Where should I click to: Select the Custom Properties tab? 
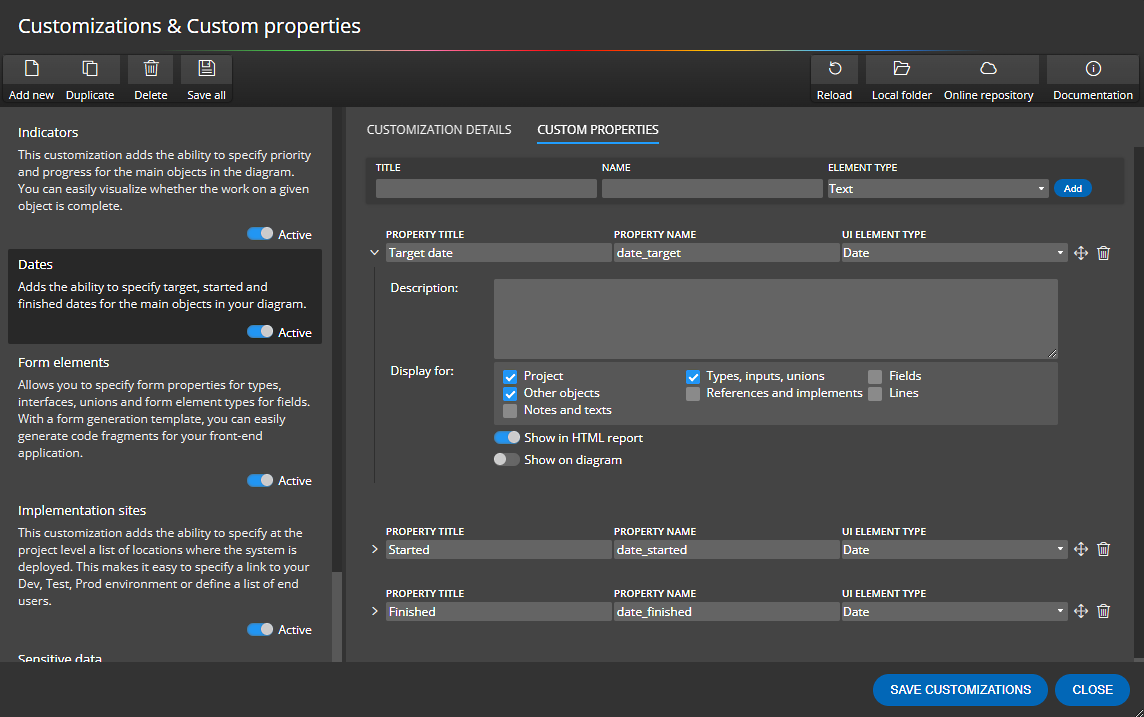(597, 129)
